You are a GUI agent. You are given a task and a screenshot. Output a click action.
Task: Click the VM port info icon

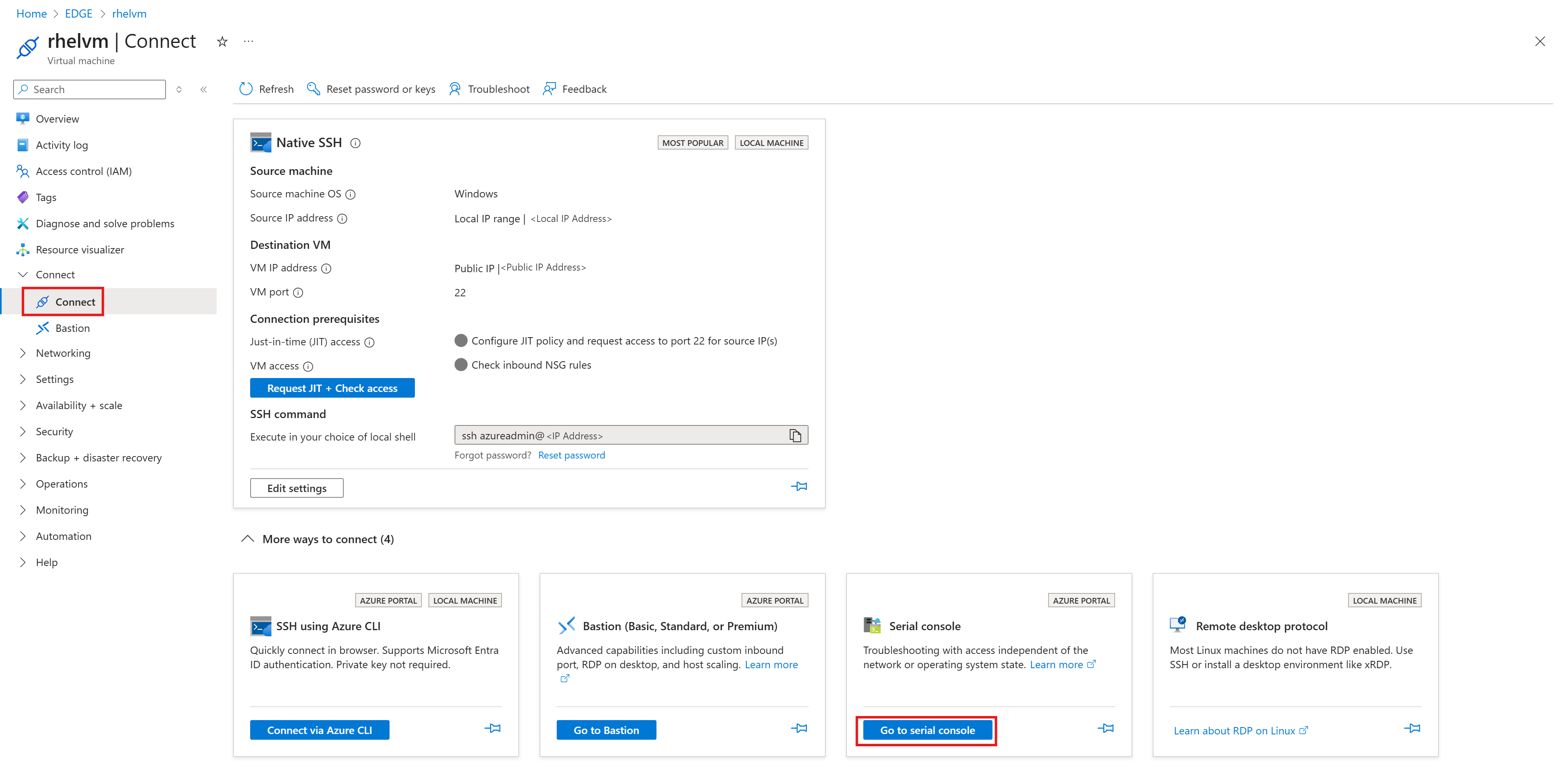[x=298, y=293]
